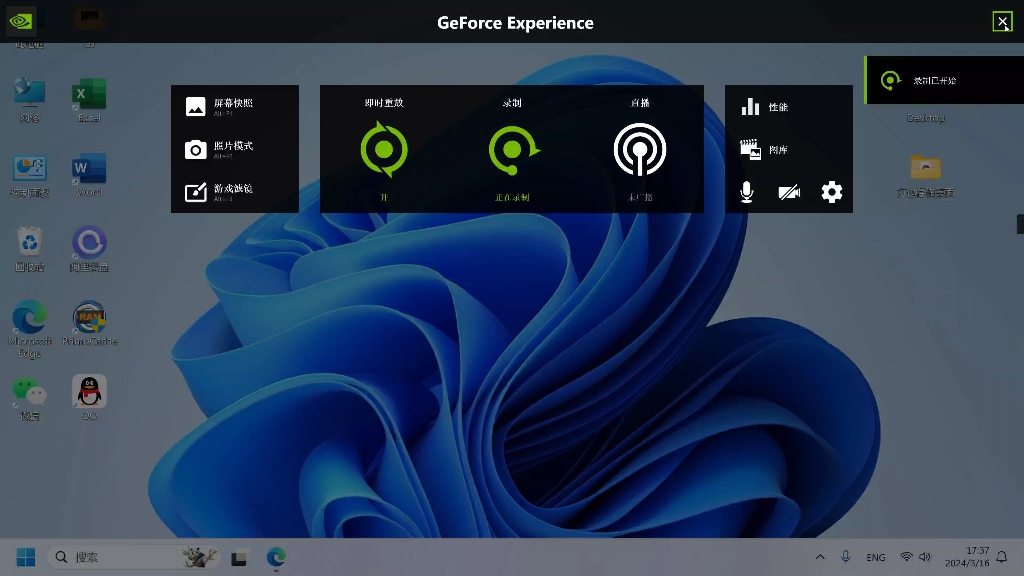This screenshot has width=1024, height=576.
Task: Open the Wi-Fi network tray icon
Action: (x=906, y=557)
